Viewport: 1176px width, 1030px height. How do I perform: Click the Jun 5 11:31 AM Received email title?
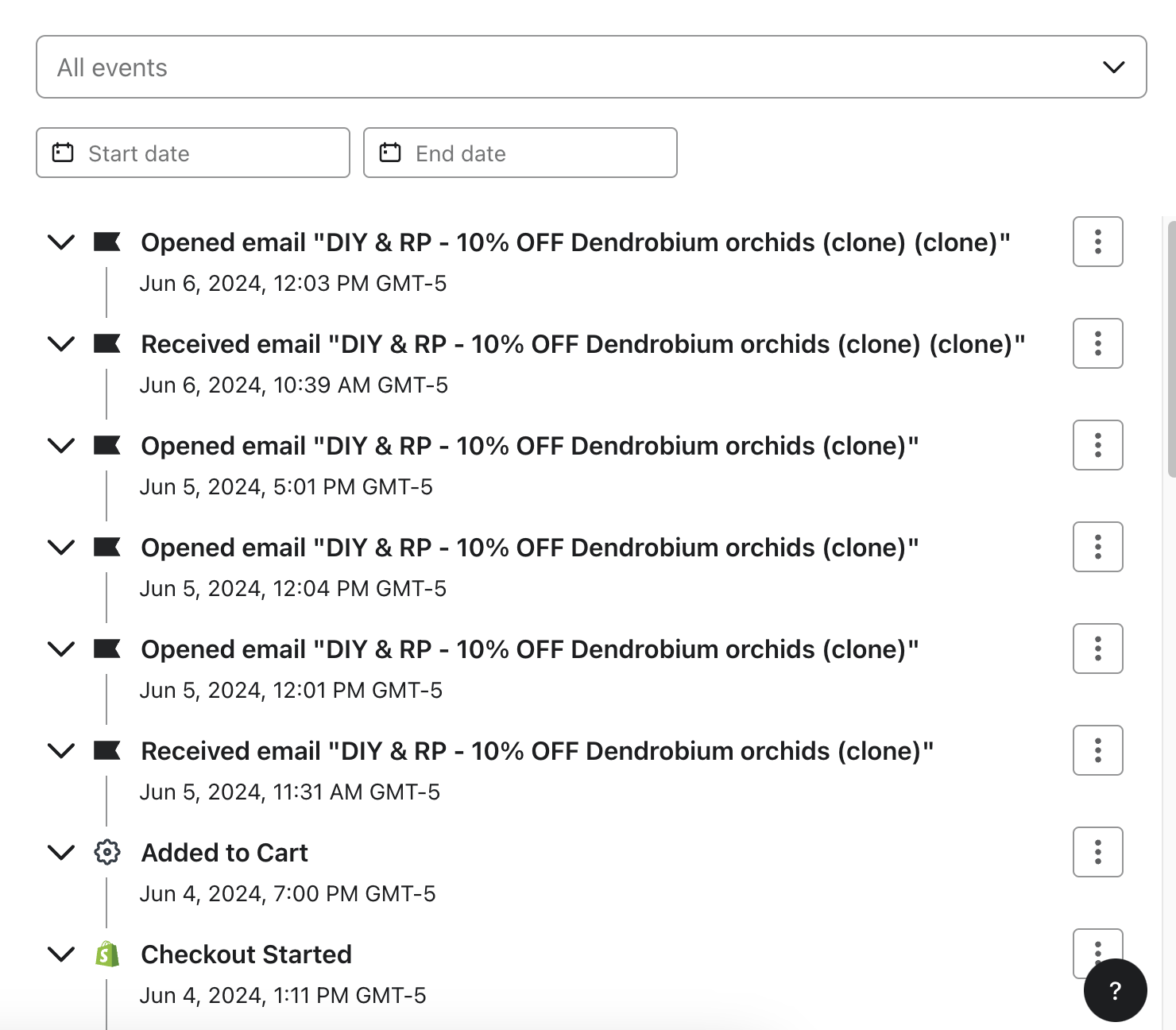(x=537, y=751)
